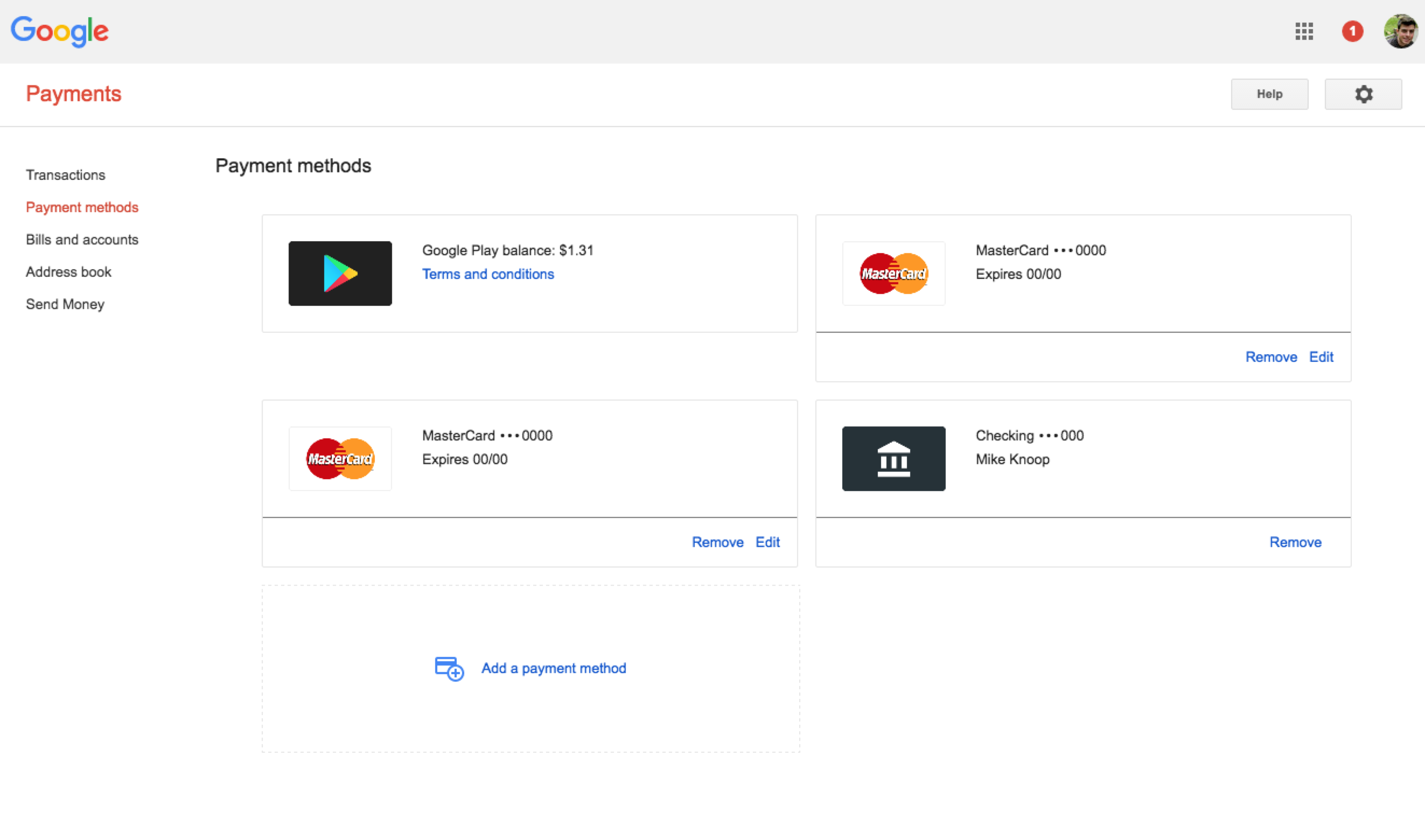Screen dimensions: 1425x840
Task: Go to Send Money
Action: pos(65,304)
